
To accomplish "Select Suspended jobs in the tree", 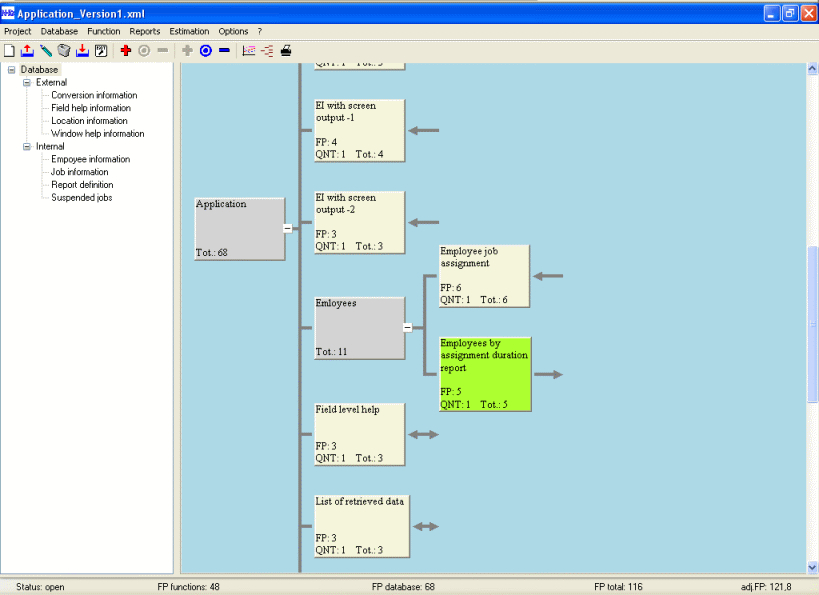I will coord(81,197).
